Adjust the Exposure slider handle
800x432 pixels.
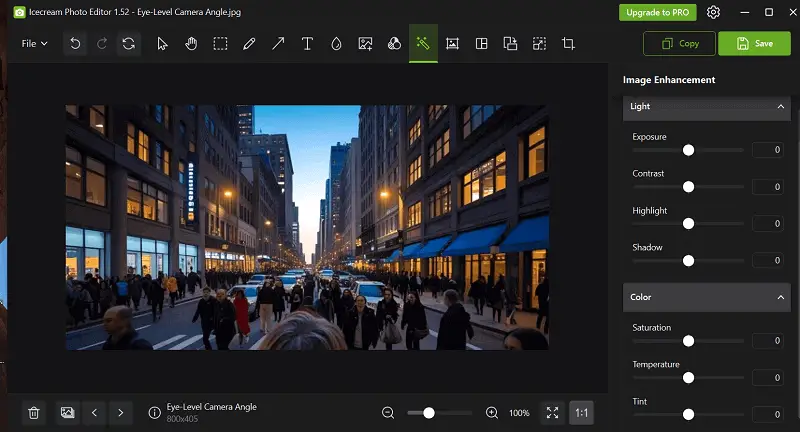(688, 150)
